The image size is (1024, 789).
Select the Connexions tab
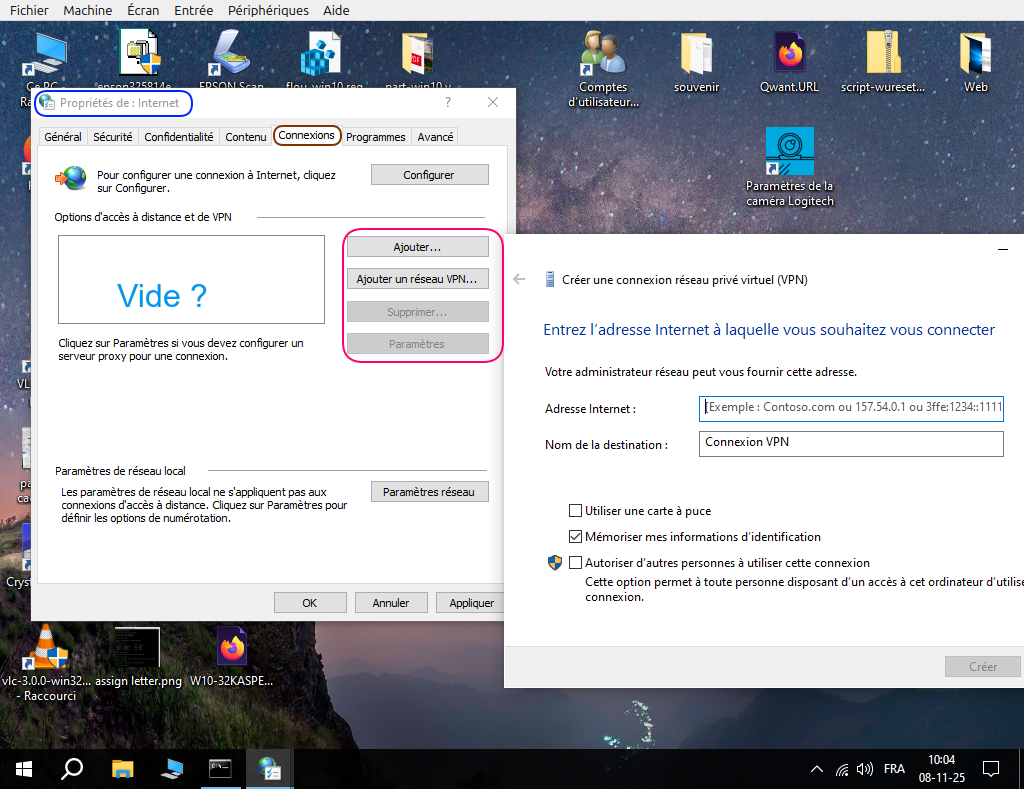306,135
